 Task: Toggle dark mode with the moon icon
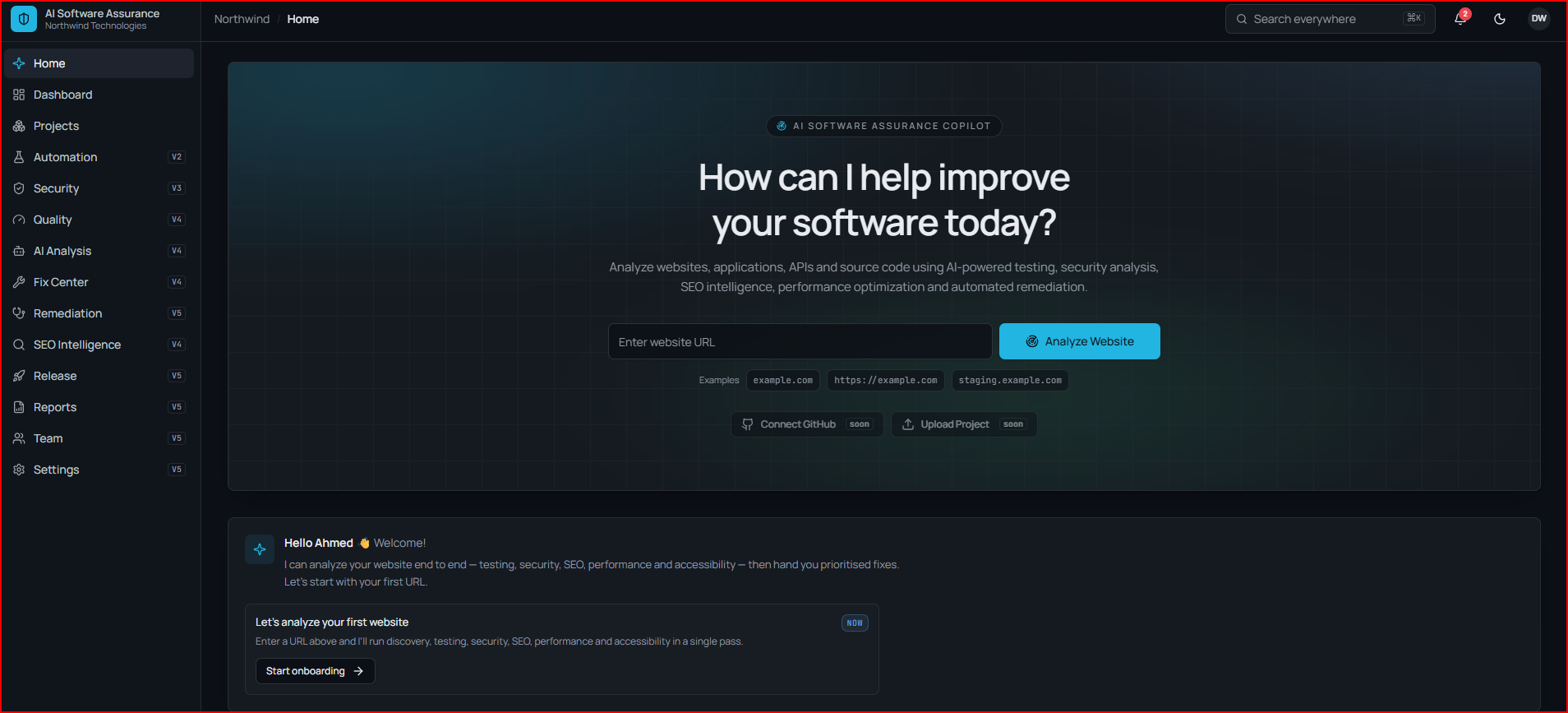point(1500,19)
